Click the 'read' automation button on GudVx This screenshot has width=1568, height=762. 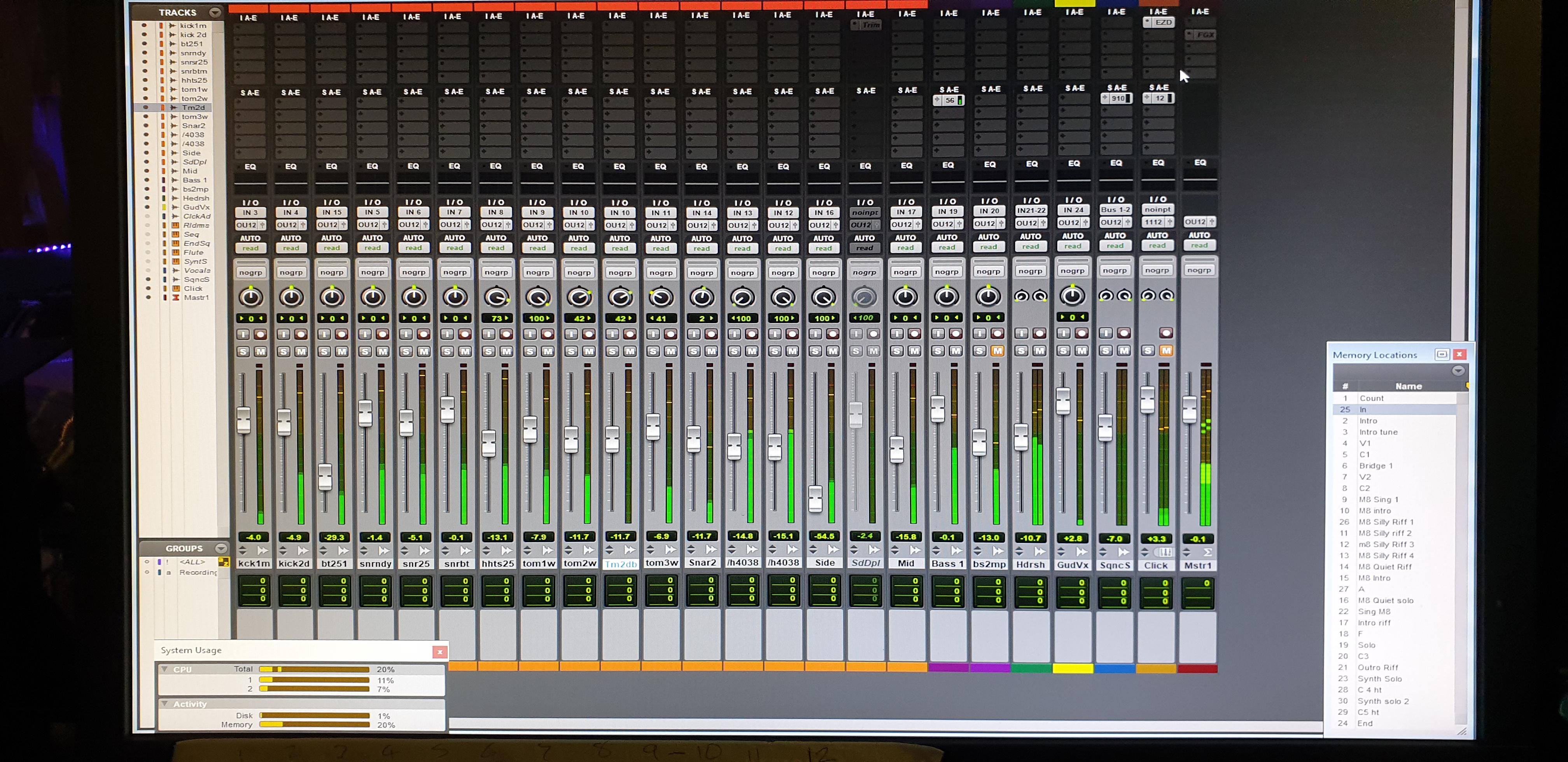tap(1073, 246)
